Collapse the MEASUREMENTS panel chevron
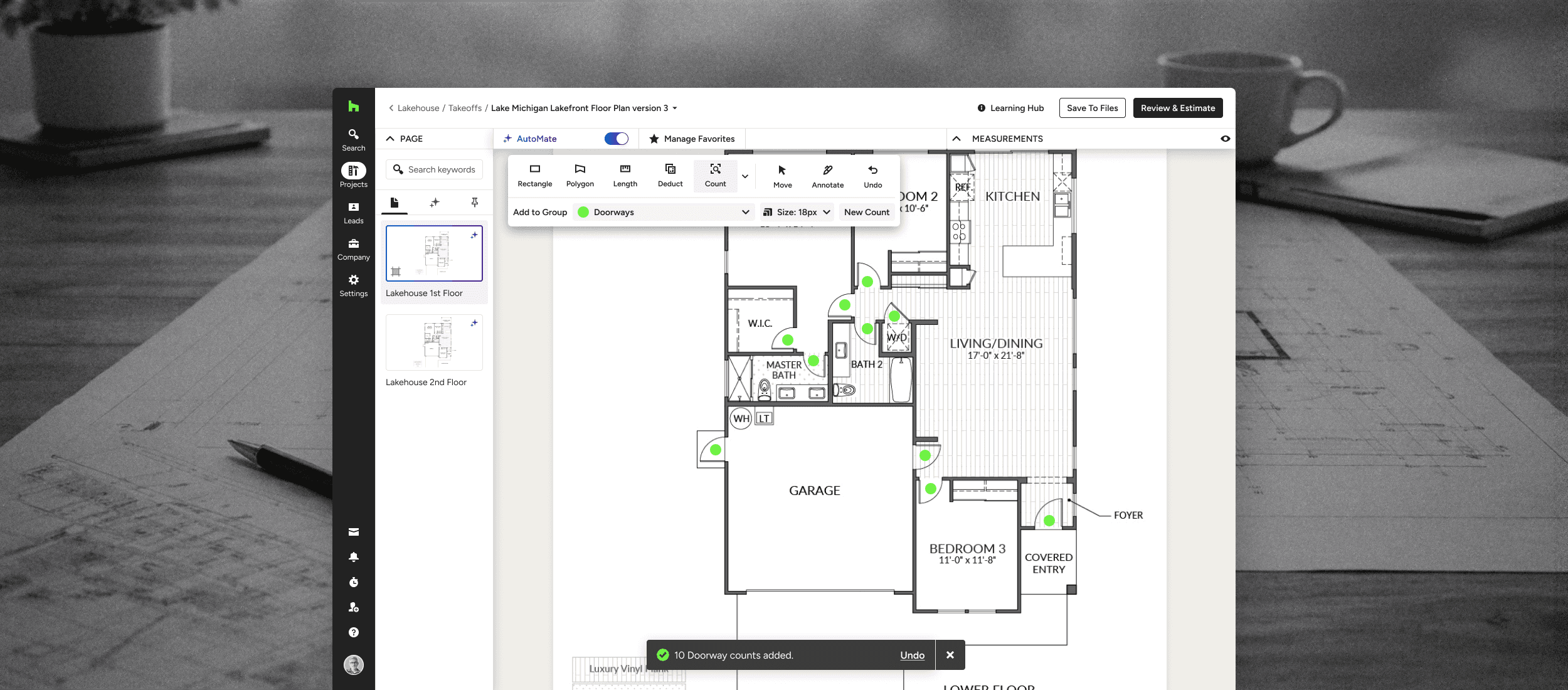Screen dimensions: 1568x690 (956, 139)
